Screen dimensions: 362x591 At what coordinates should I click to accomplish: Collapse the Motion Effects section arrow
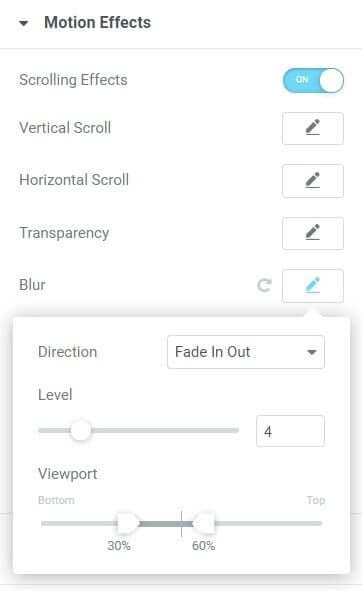click(x=23, y=23)
